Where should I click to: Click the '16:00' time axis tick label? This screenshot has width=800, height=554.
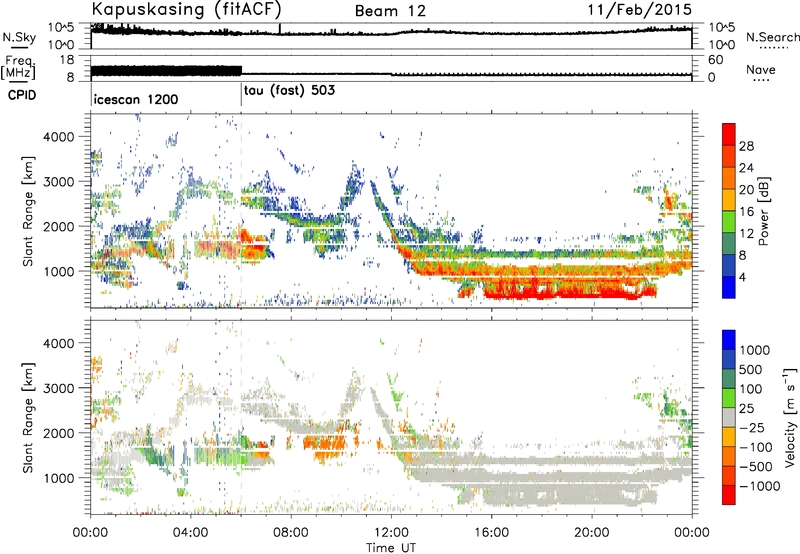(491, 533)
